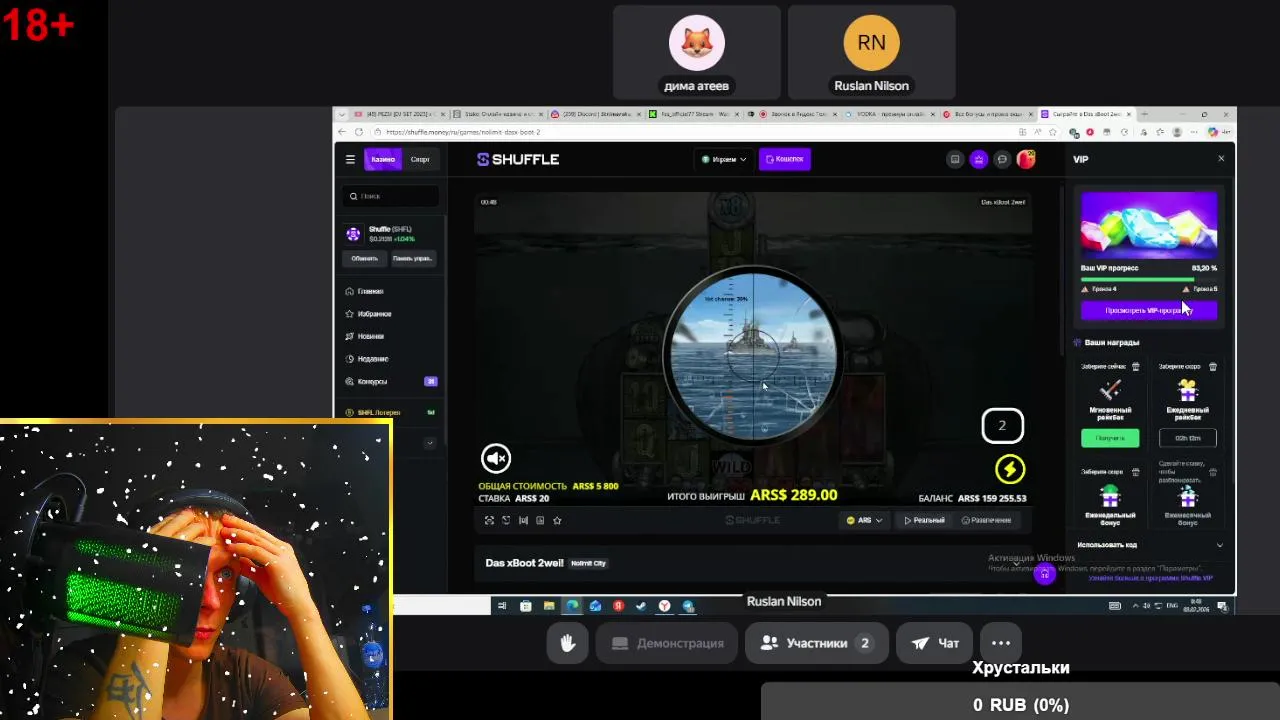The image size is (1280, 720).
Task: Open chat bubble icon in header
Action: (x=1002, y=159)
